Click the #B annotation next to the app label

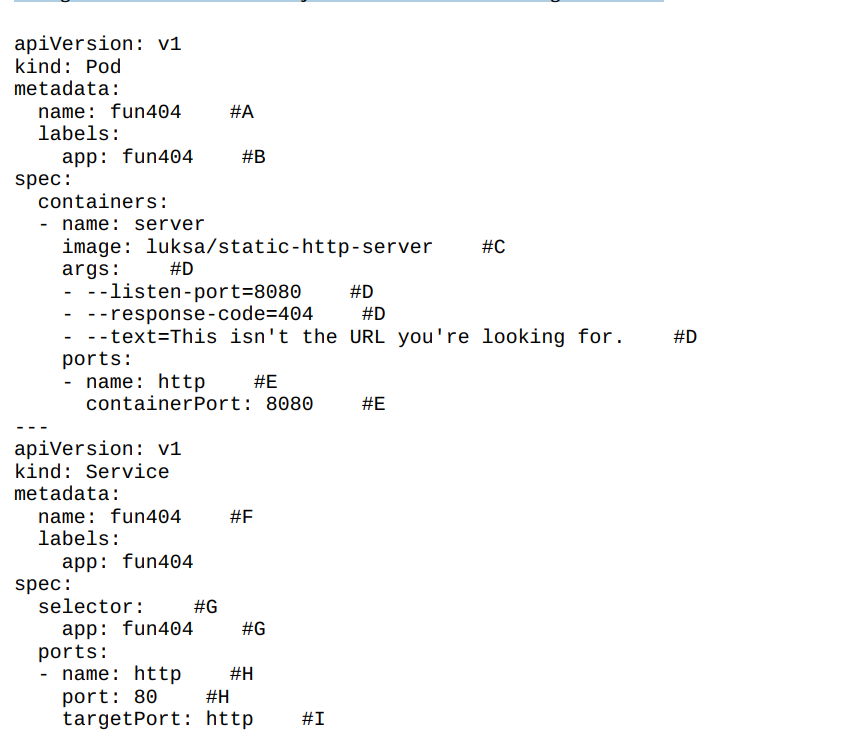[253, 157]
